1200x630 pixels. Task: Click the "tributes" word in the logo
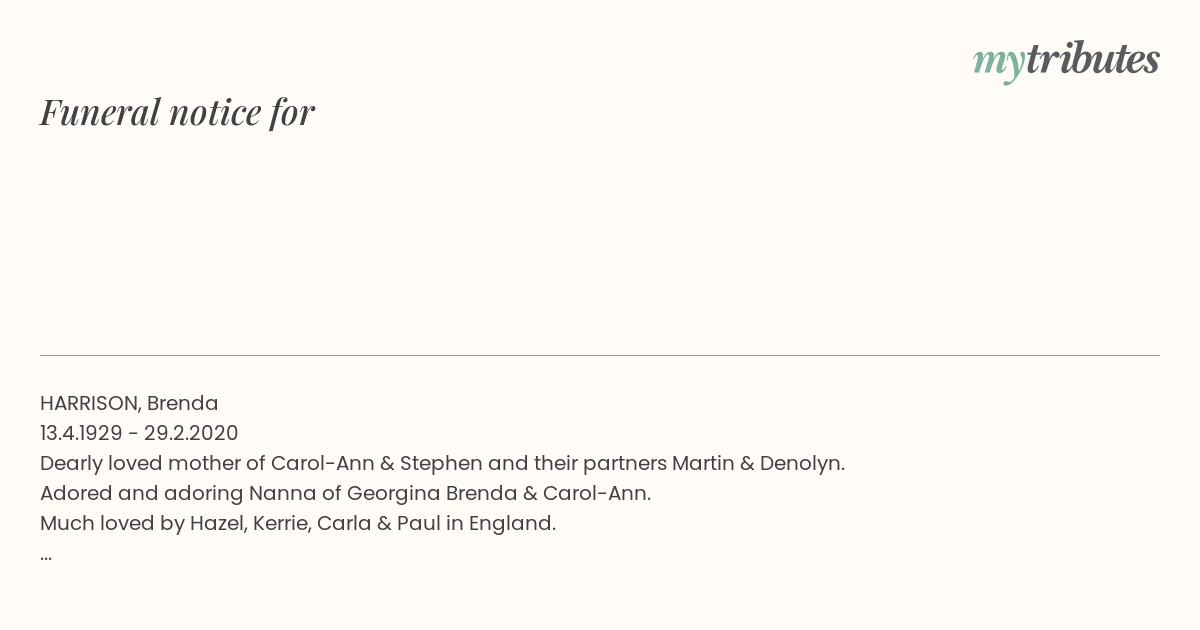tap(1092, 59)
